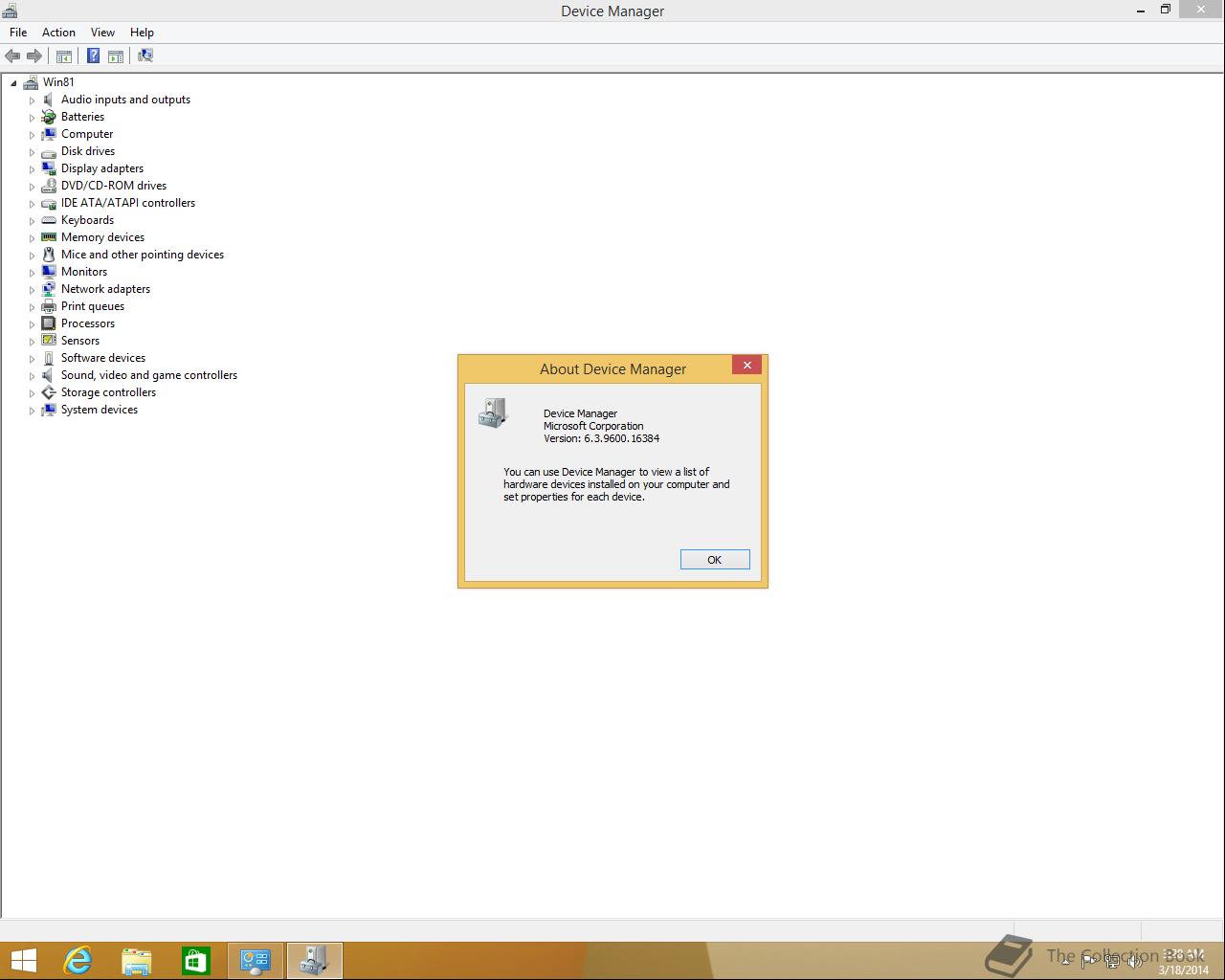The width and height of the screenshot is (1225, 980).
Task: Click the Processors category icon
Action: pyautogui.click(x=49, y=323)
